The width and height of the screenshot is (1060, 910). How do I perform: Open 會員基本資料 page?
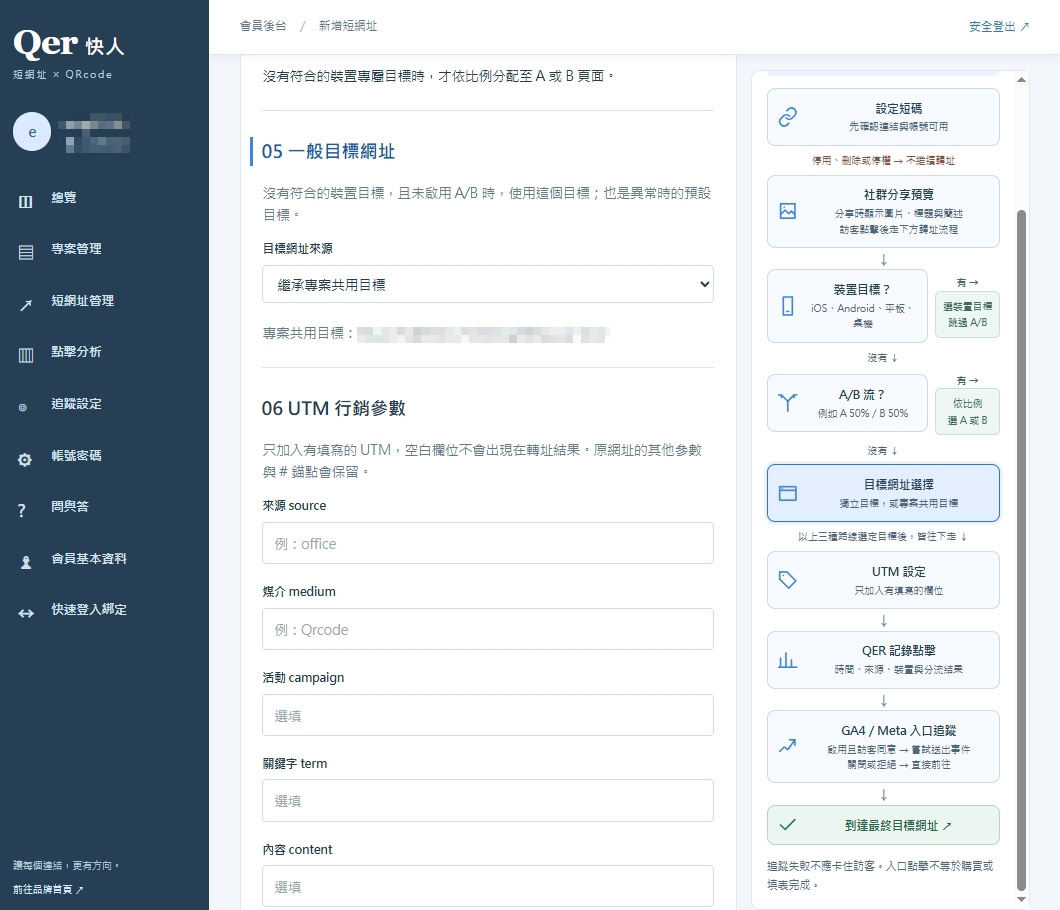click(88, 558)
